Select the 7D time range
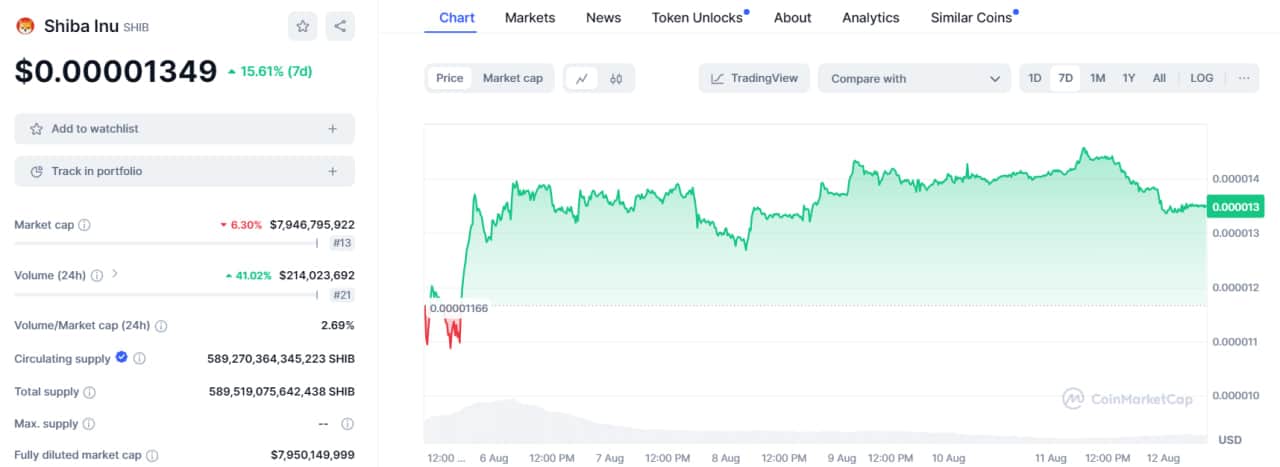 [x=1066, y=78]
